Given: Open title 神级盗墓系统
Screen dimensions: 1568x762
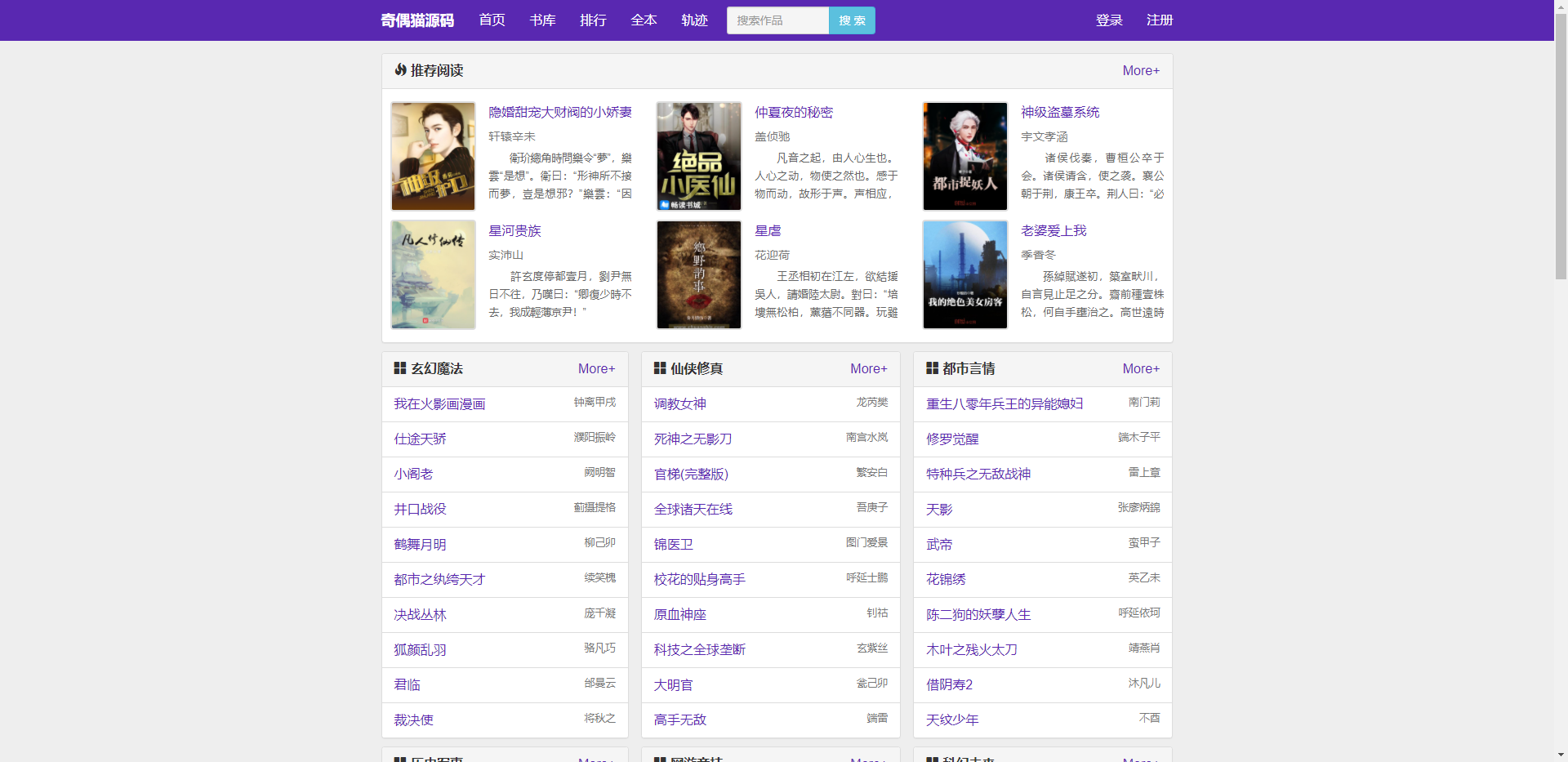Looking at the screenshot, I should coord(1060,113).
